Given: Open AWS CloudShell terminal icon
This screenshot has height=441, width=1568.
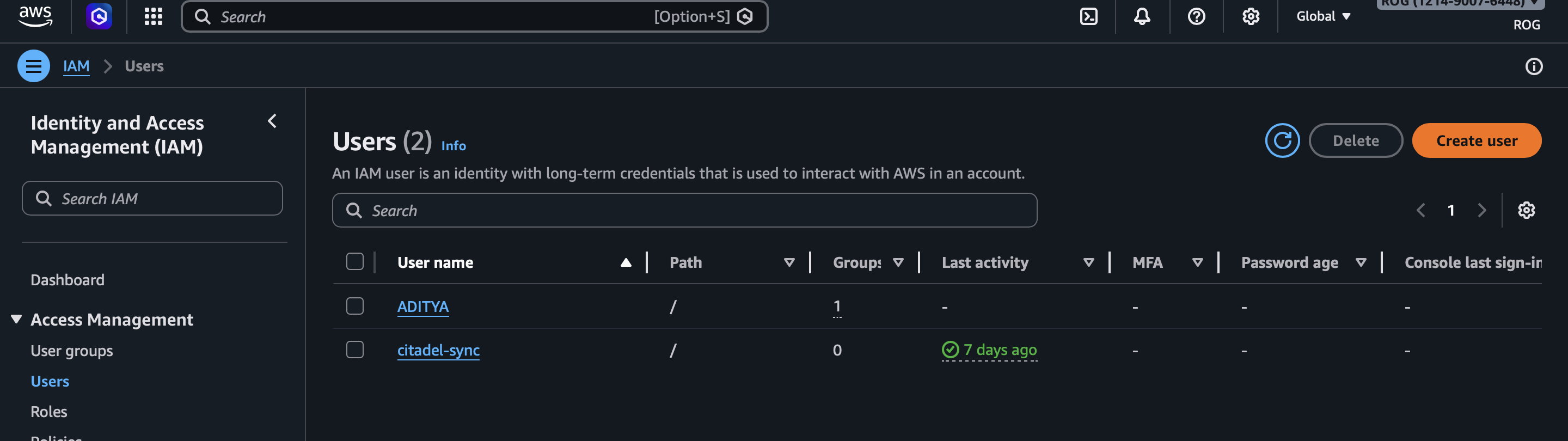Looking at the screenshot, I should [1088, 16].
